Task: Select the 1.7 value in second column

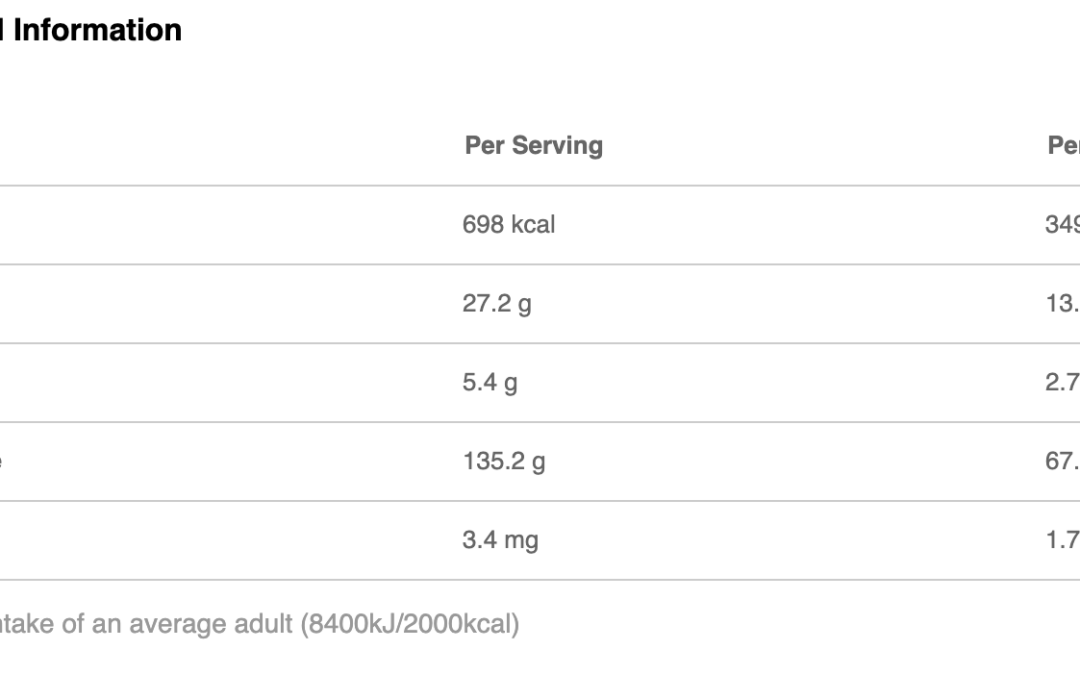Action: [1062, 541]
